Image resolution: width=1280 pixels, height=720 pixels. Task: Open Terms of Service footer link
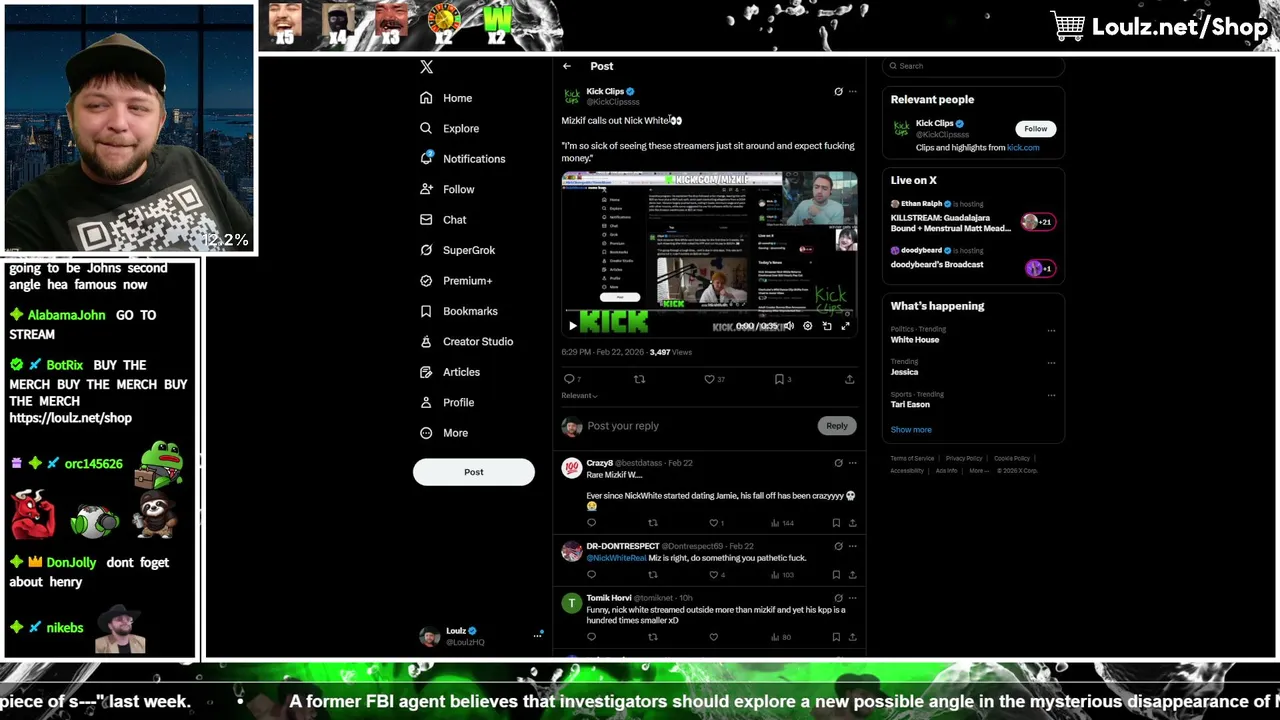click(912, 458)
